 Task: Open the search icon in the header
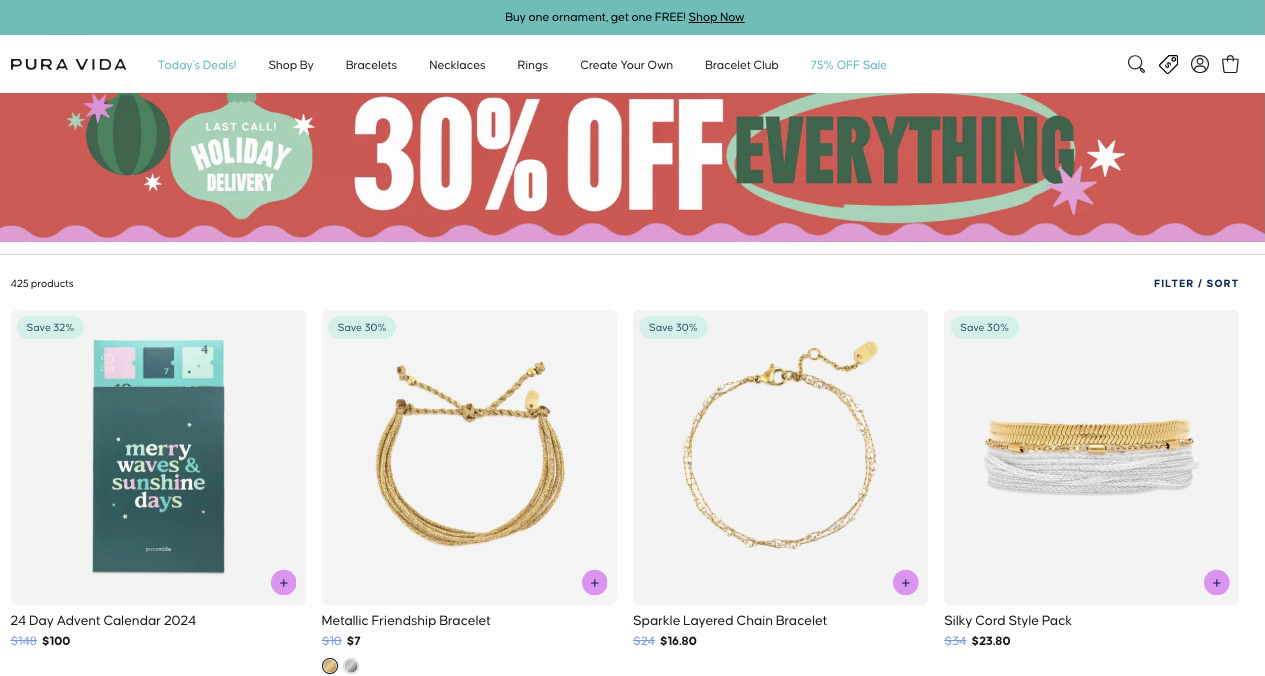point(1136,64)
